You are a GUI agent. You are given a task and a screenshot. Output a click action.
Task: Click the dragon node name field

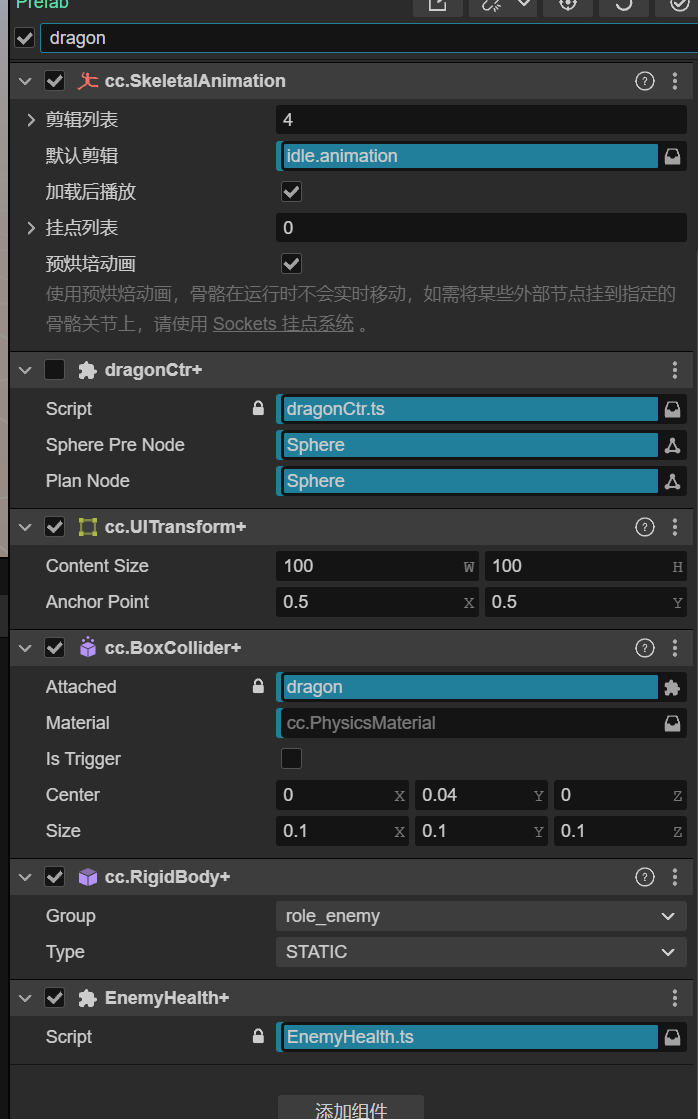tap(360, 38)
